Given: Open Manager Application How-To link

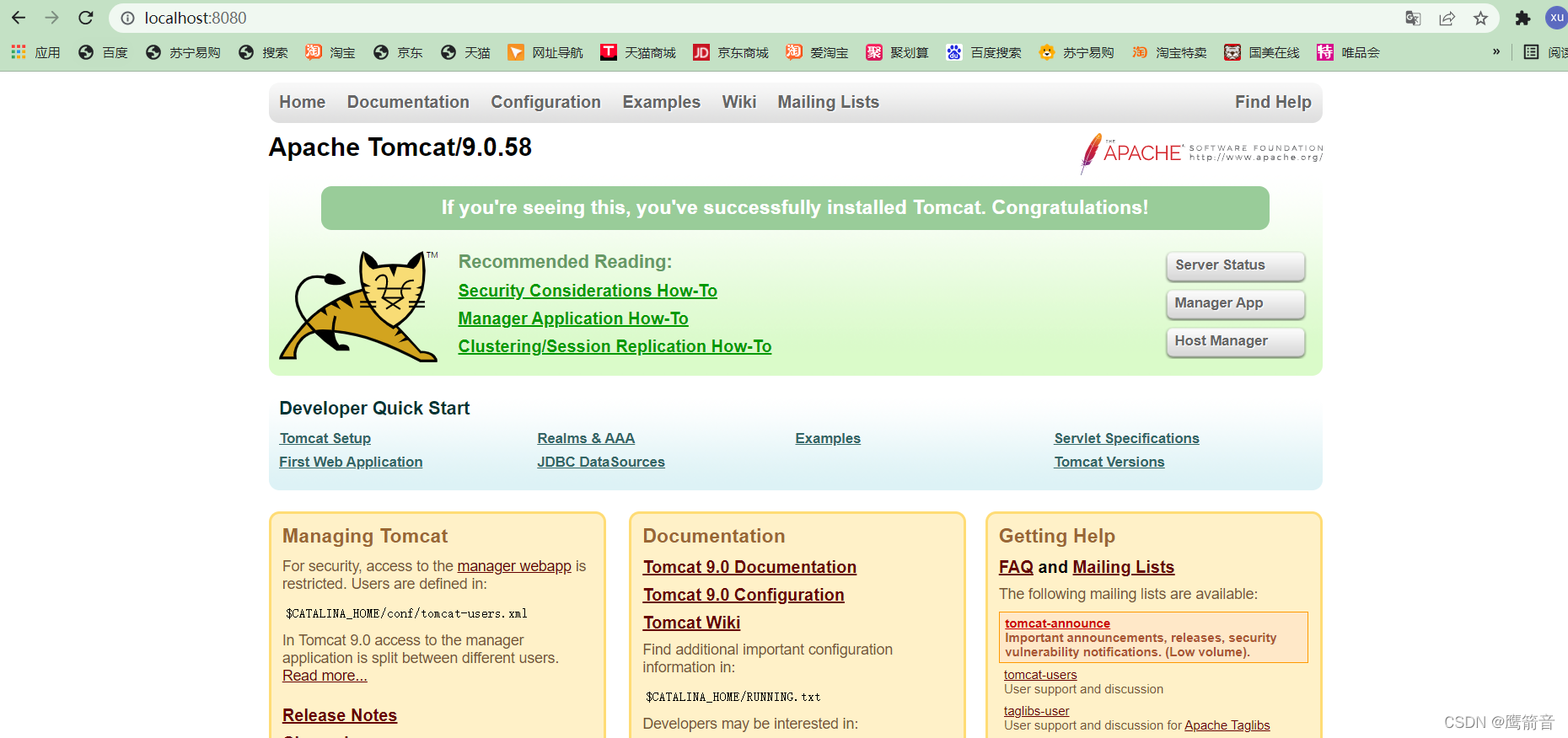Looking at the screenshot, I should pyautogui.click(x=573, y=318).
